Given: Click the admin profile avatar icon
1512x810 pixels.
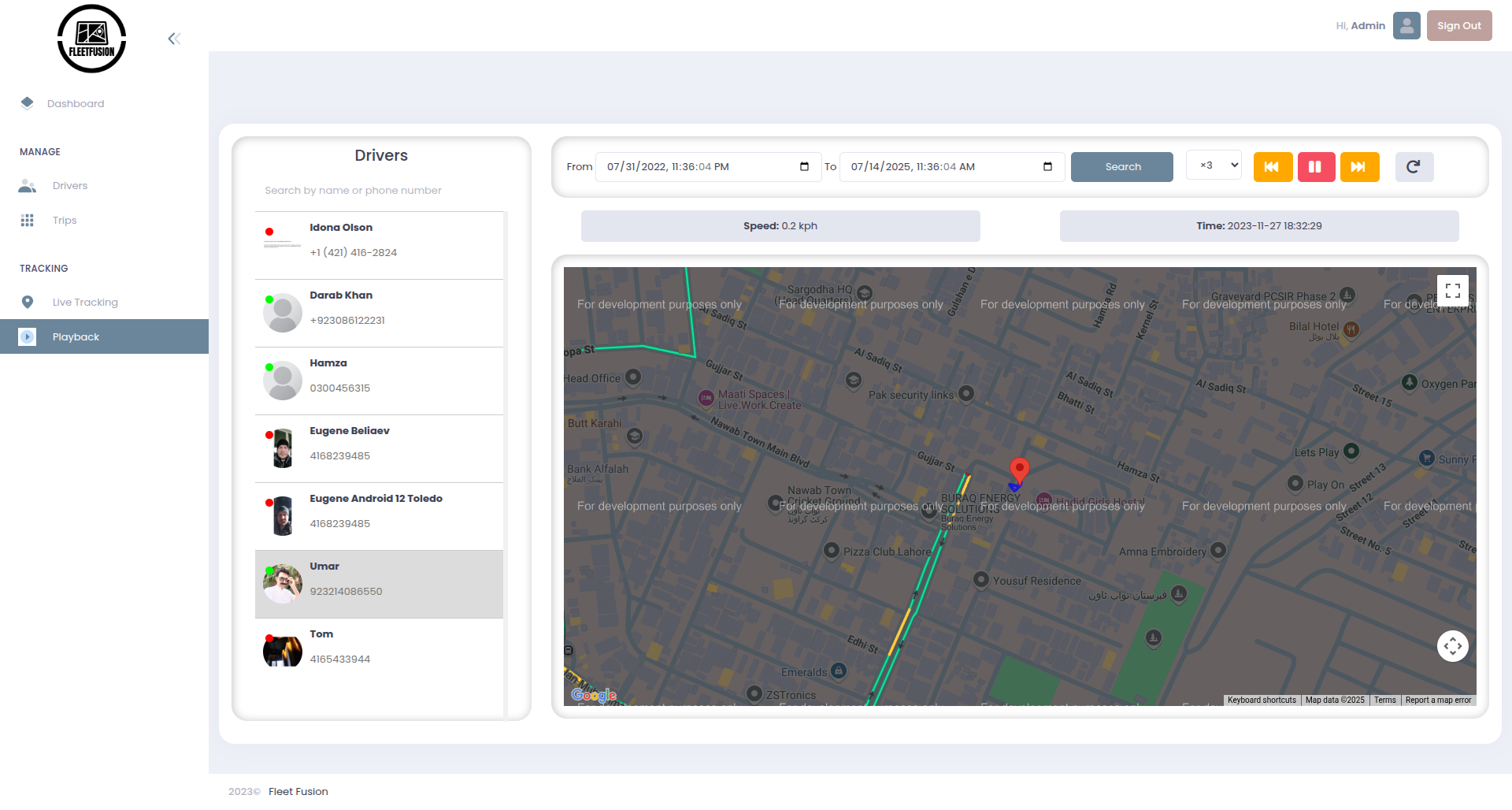Looking at the screenshot, I should point(1406,25).
